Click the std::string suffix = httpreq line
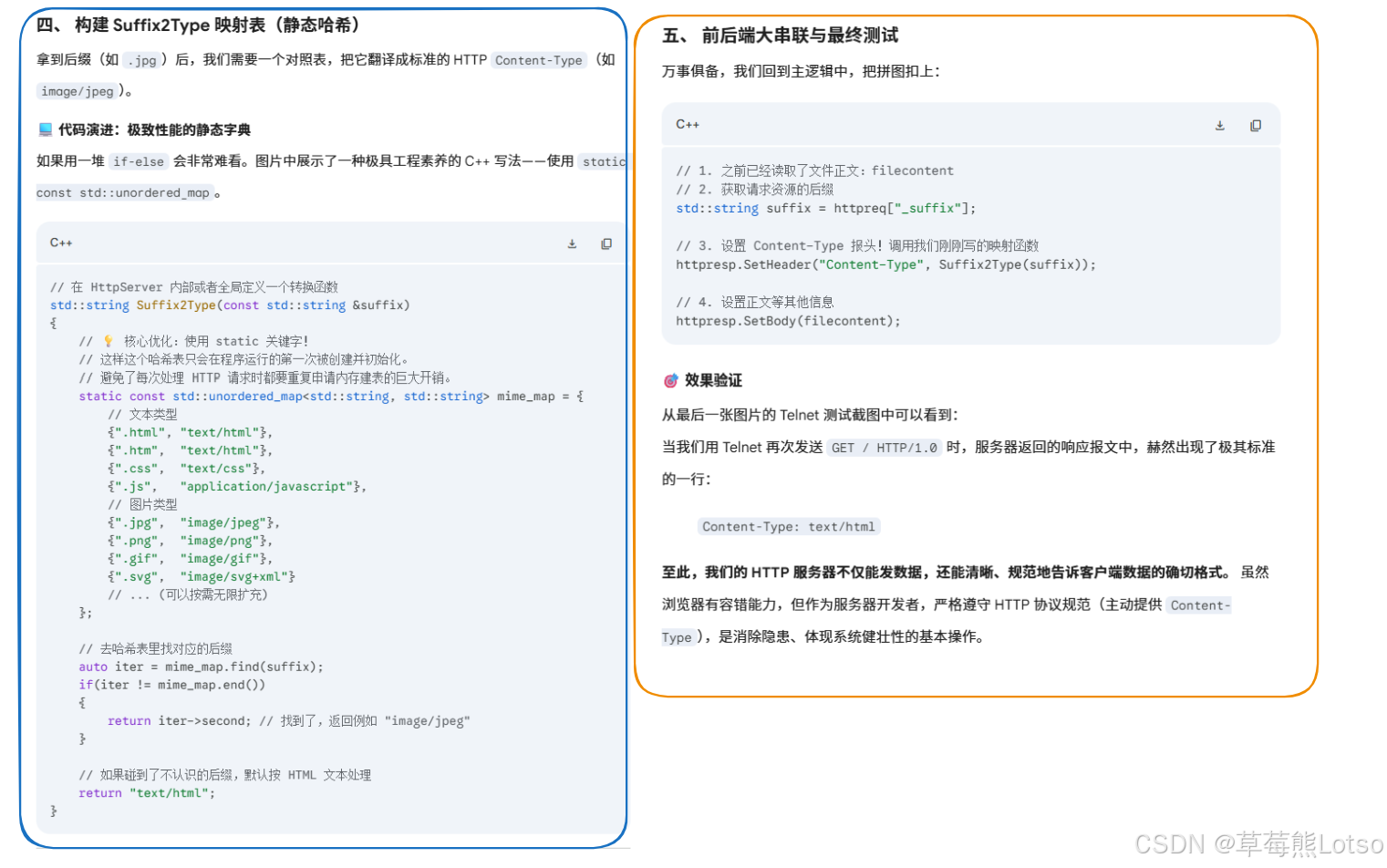The image size is (1387, 868). (x=825, y=209)
